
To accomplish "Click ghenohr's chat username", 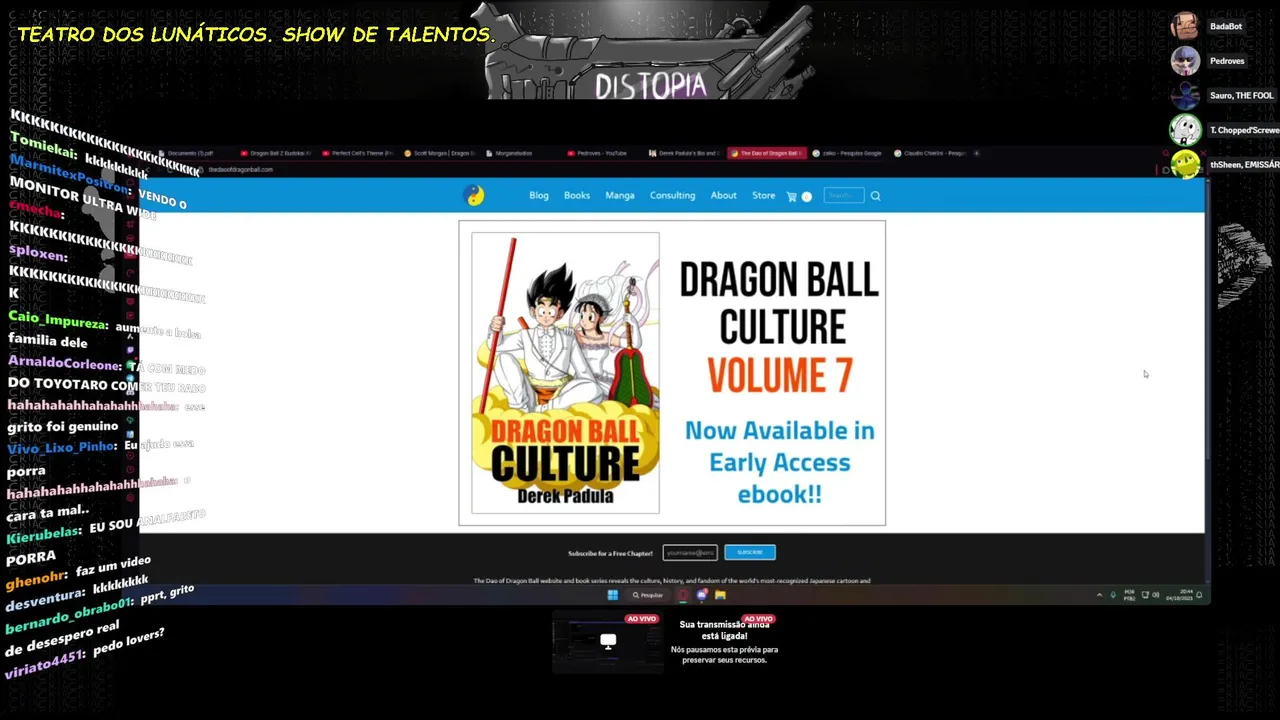I will [x=36, y=579].
